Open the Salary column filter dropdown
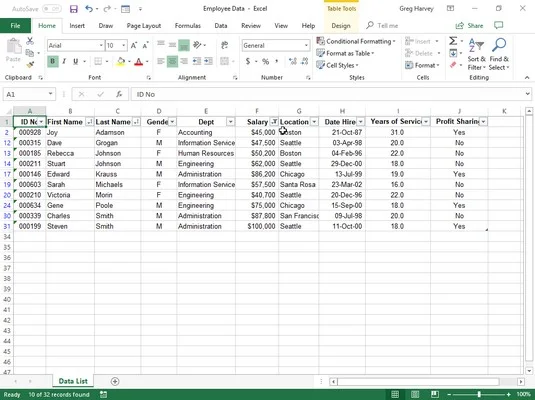The image size is (535, 400). click(x=274, y=122)
